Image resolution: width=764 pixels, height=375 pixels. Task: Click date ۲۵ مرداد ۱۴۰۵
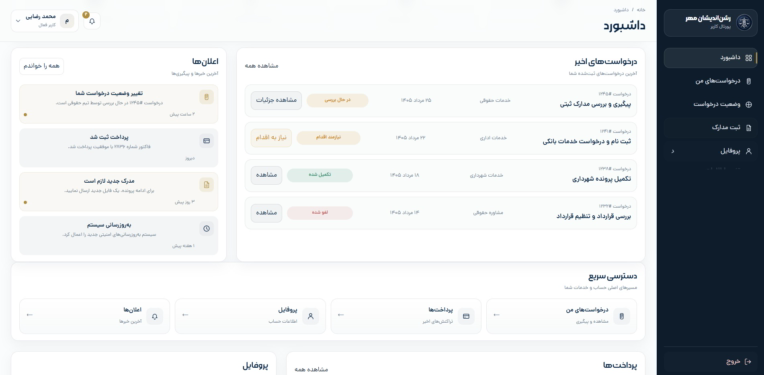[416, 100]
